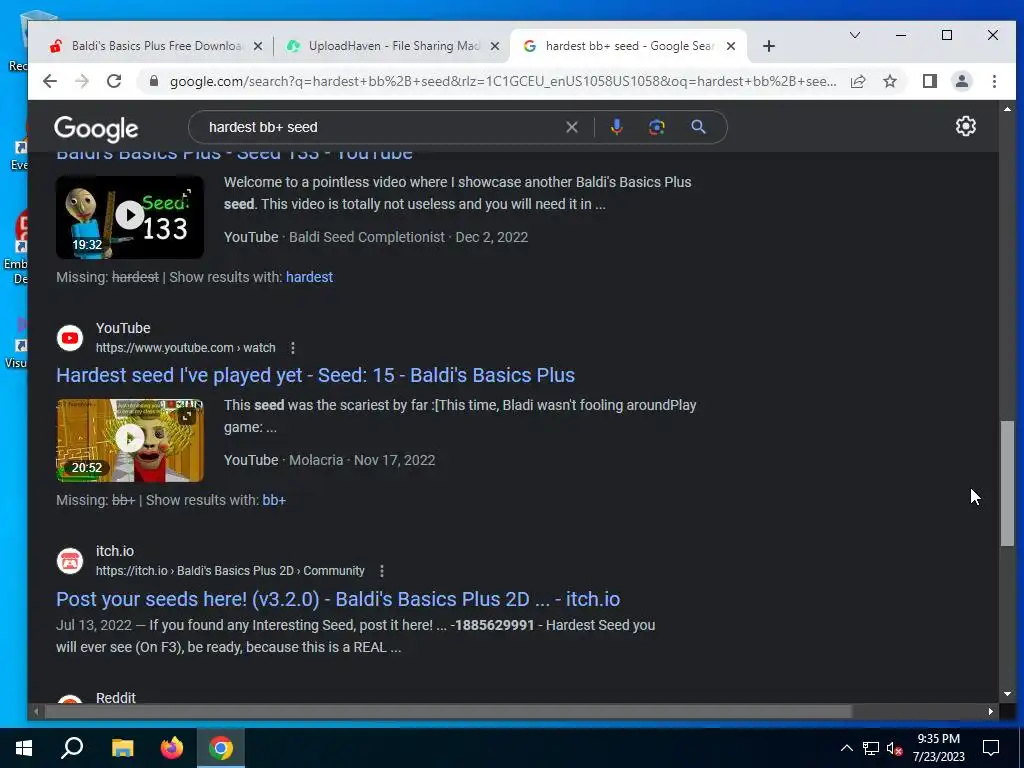Screen dimensions: 1024x768
Task: Open Post your seeds here itch.io link
Action: pos(338,599)
